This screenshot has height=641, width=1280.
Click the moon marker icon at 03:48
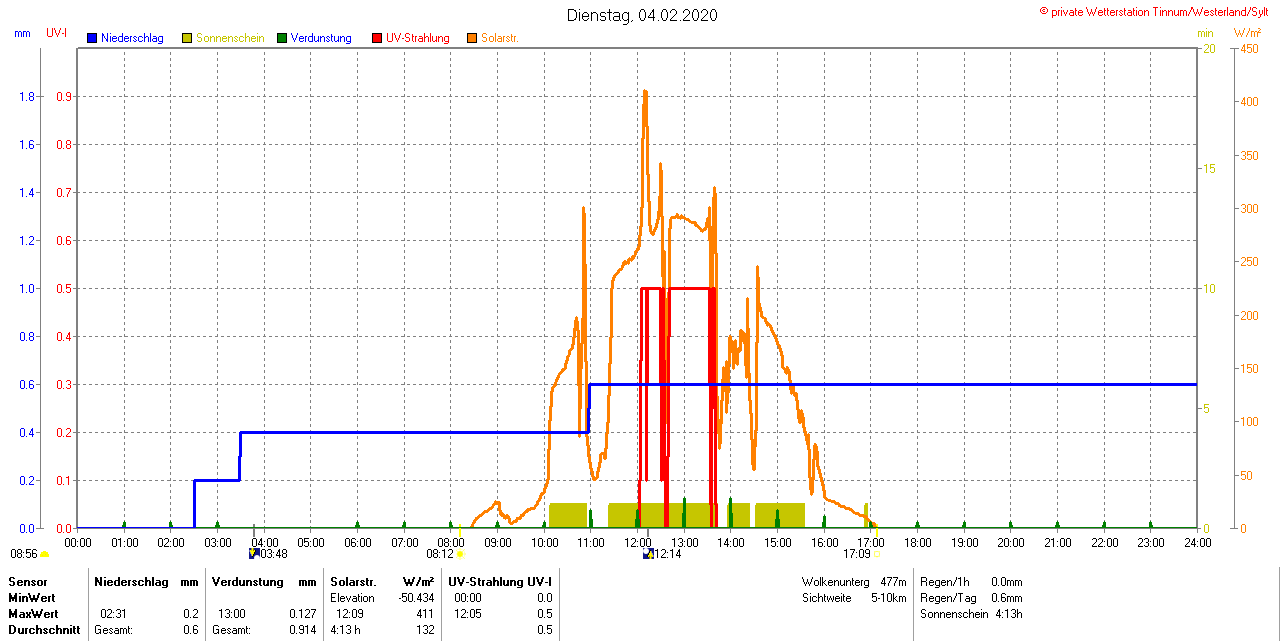pos(254,553)
